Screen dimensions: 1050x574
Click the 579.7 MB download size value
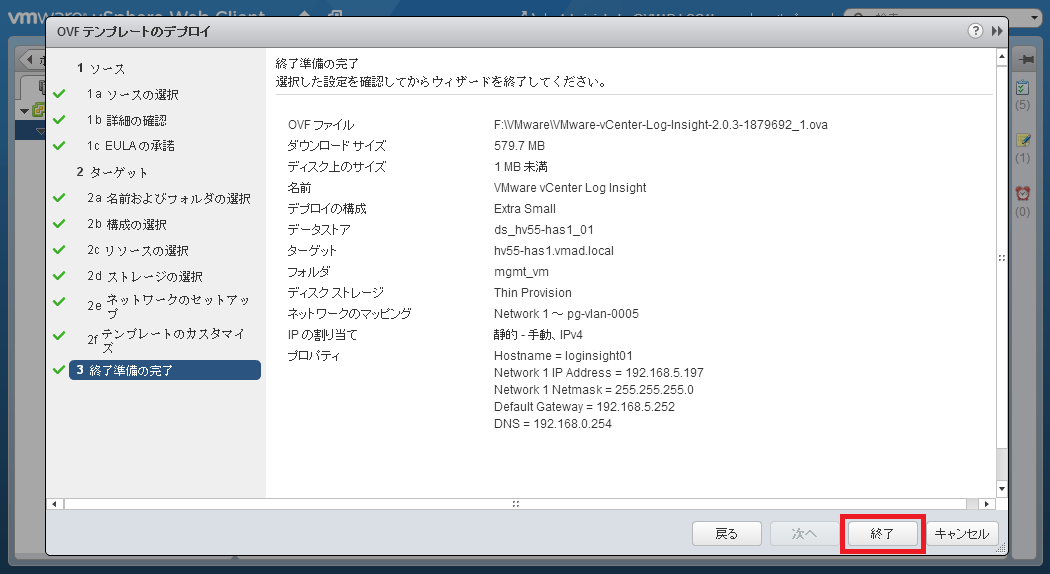coord(520,145)
